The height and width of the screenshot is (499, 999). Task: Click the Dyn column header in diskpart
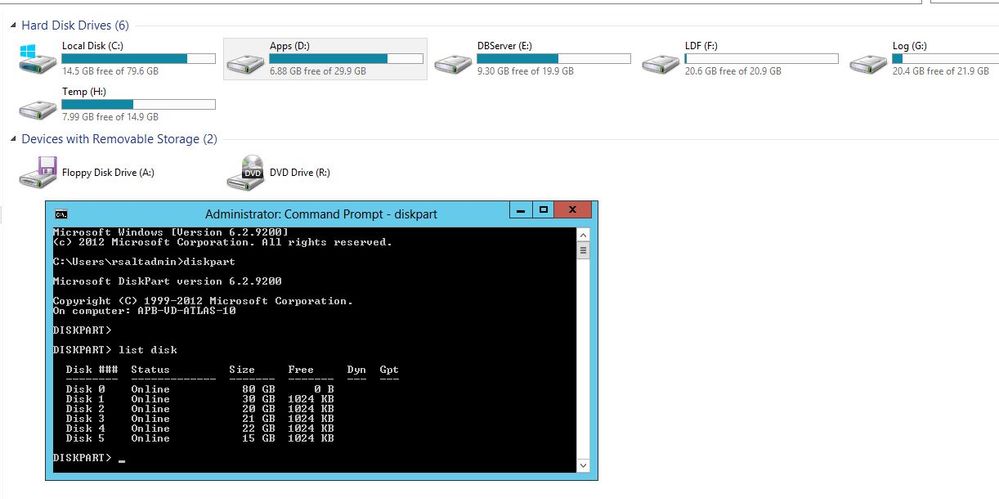tap(357, 370)
